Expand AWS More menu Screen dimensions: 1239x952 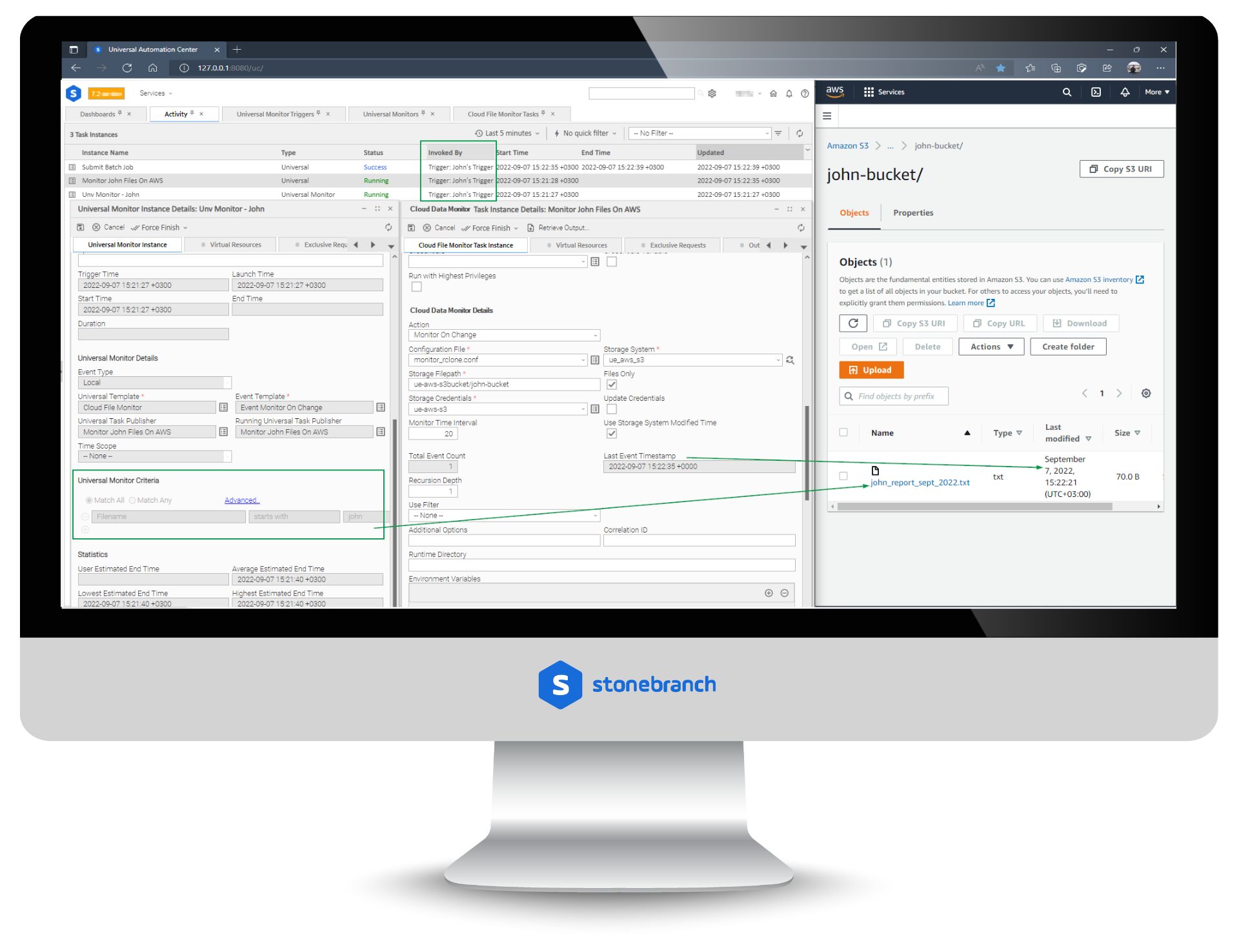click(1157, 92)
